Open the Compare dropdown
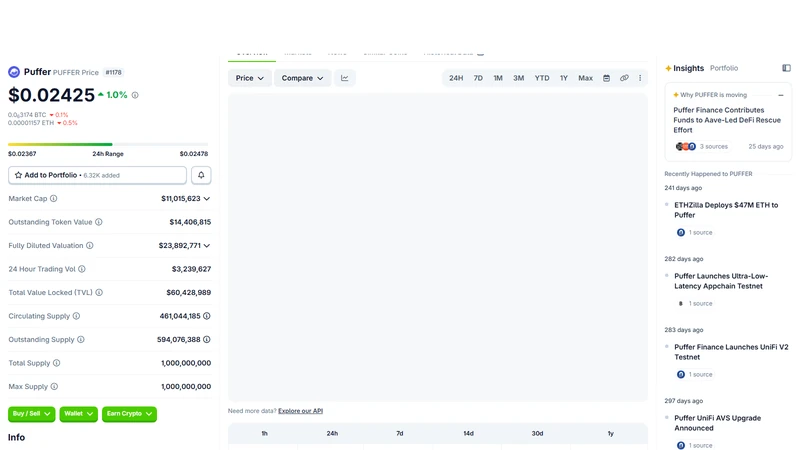800x450 pixels. [303, 78]
